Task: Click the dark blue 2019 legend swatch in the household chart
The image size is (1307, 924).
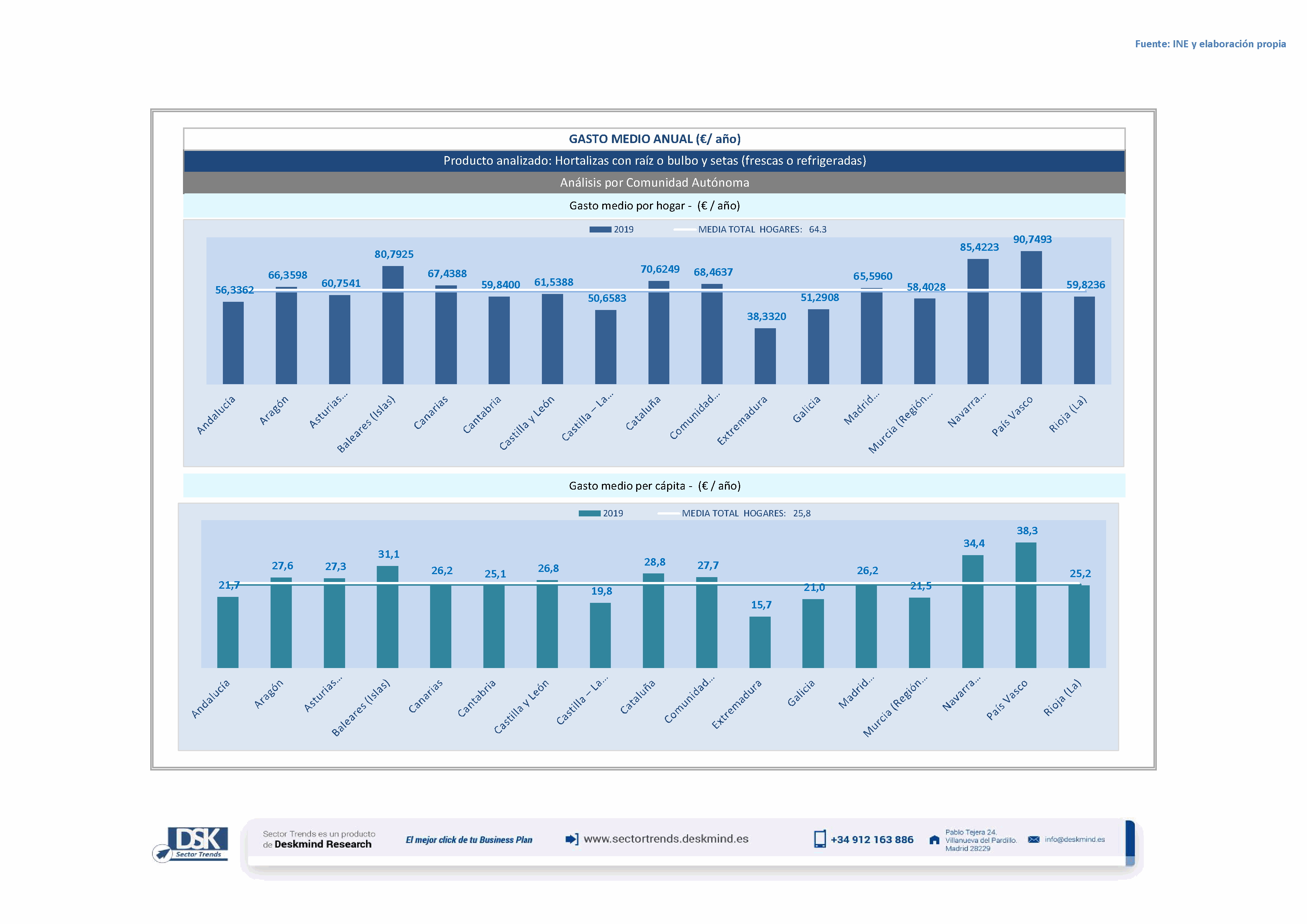Action: coord(600,229)
